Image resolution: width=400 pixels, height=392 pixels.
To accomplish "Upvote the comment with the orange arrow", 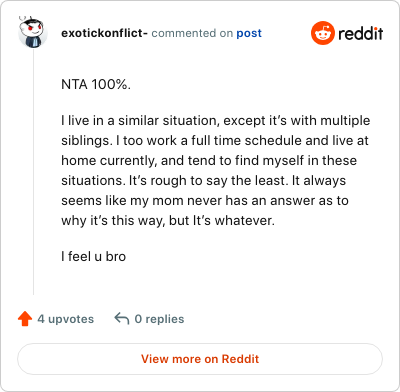I will 25,319.
